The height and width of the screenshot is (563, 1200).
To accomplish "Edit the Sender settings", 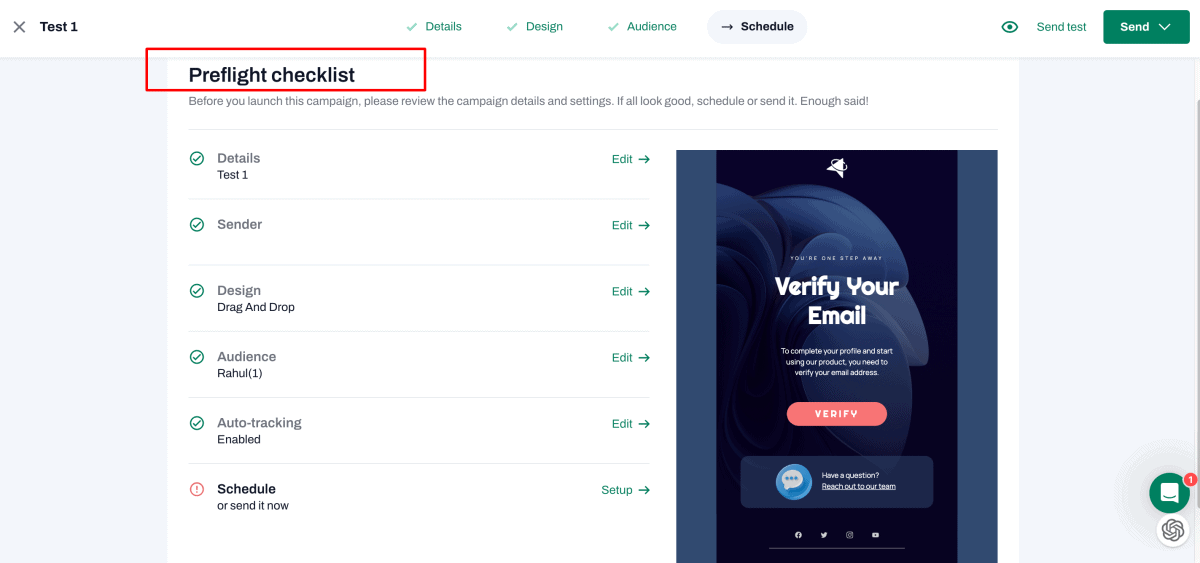I will (630, 225).
